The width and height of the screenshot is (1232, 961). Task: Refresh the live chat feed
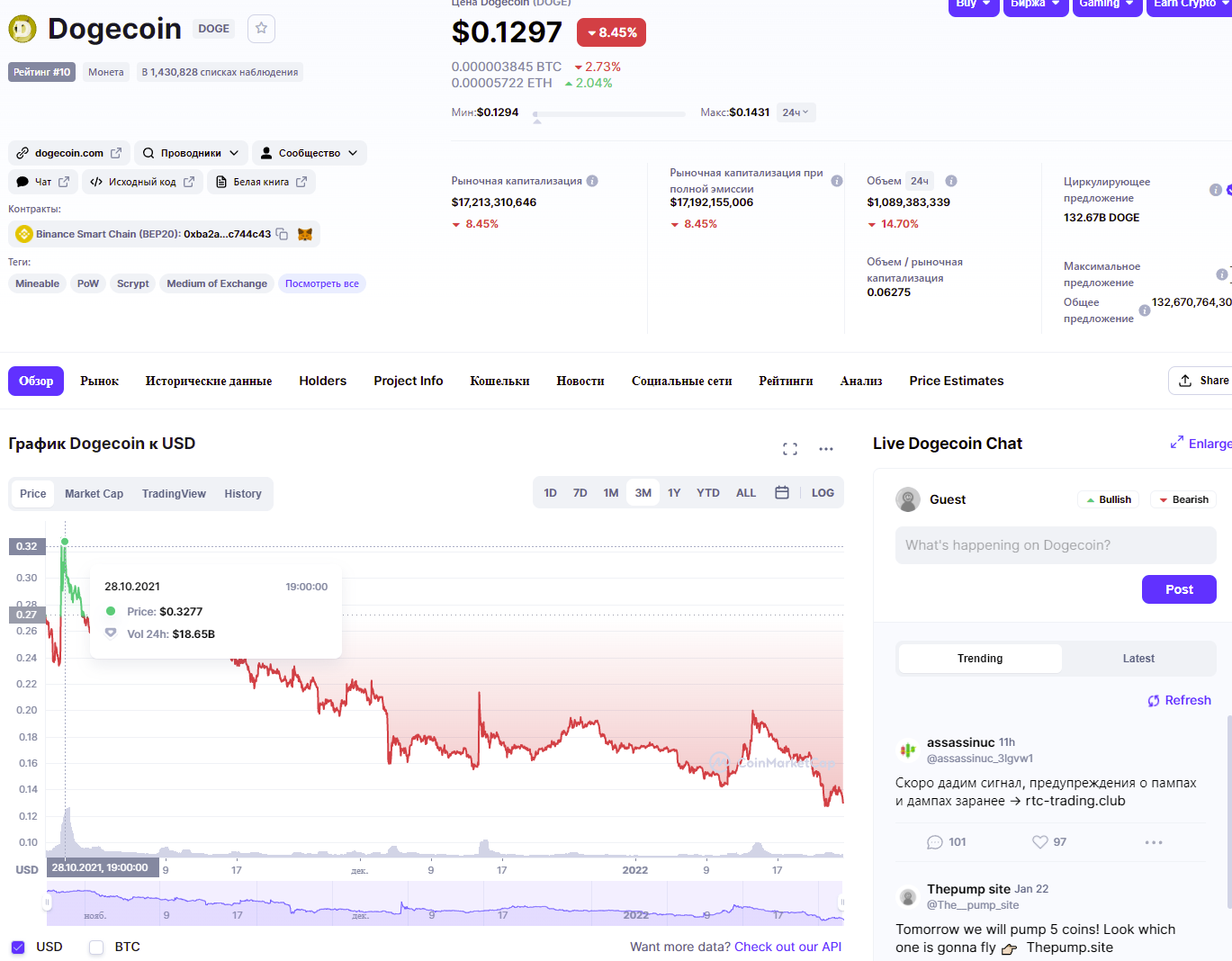click(x=1179, y=701)
